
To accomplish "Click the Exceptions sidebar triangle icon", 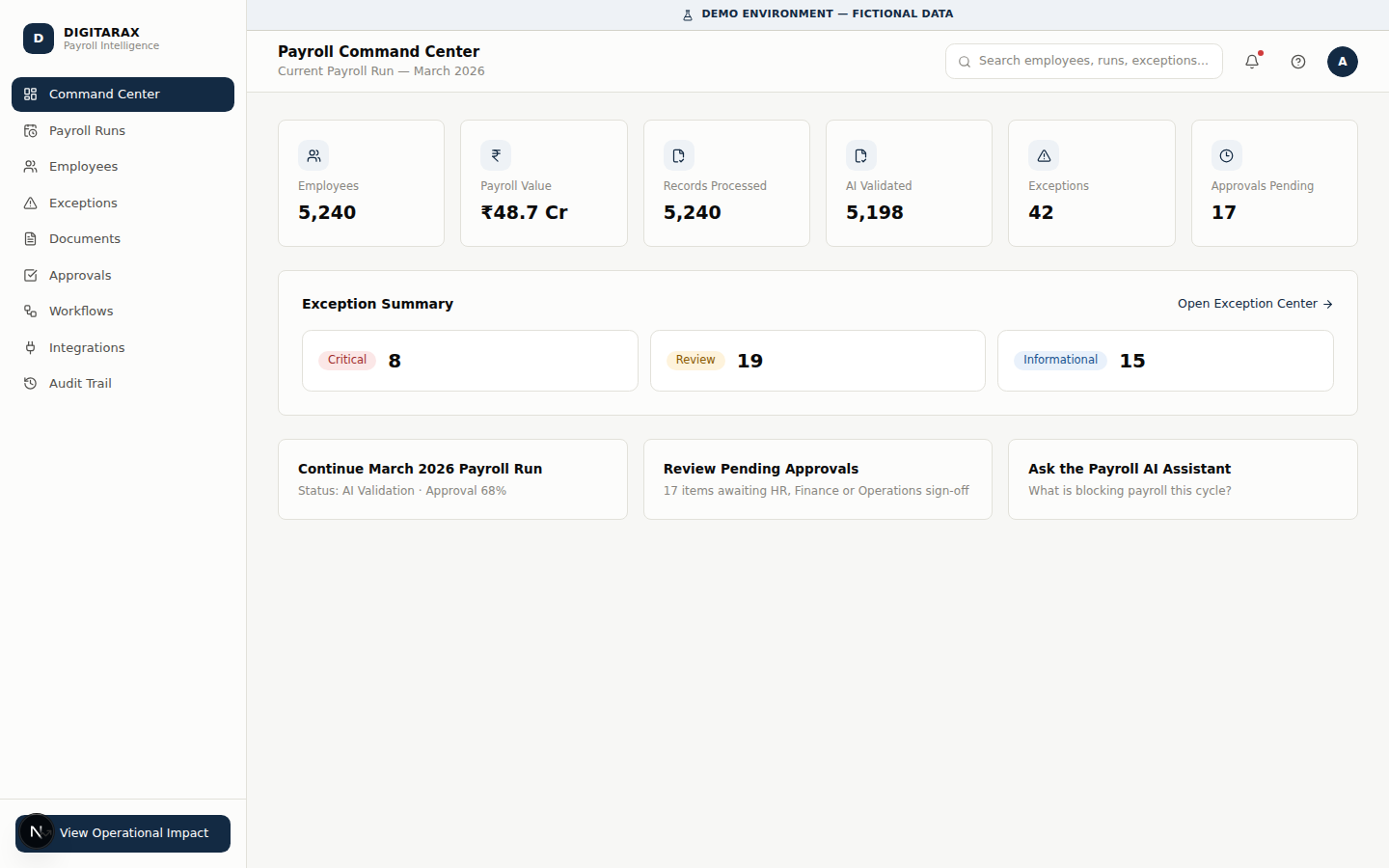I will tap(31, 203).
